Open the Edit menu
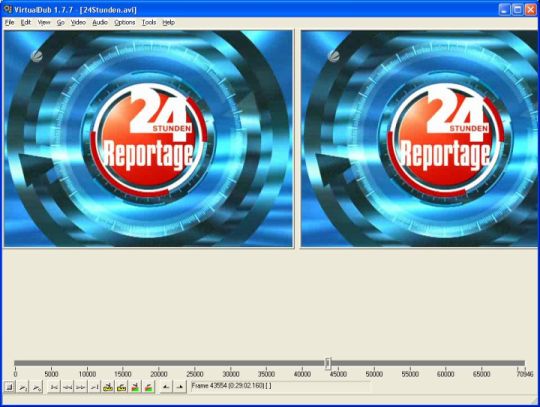 click(x=26, y=22)
